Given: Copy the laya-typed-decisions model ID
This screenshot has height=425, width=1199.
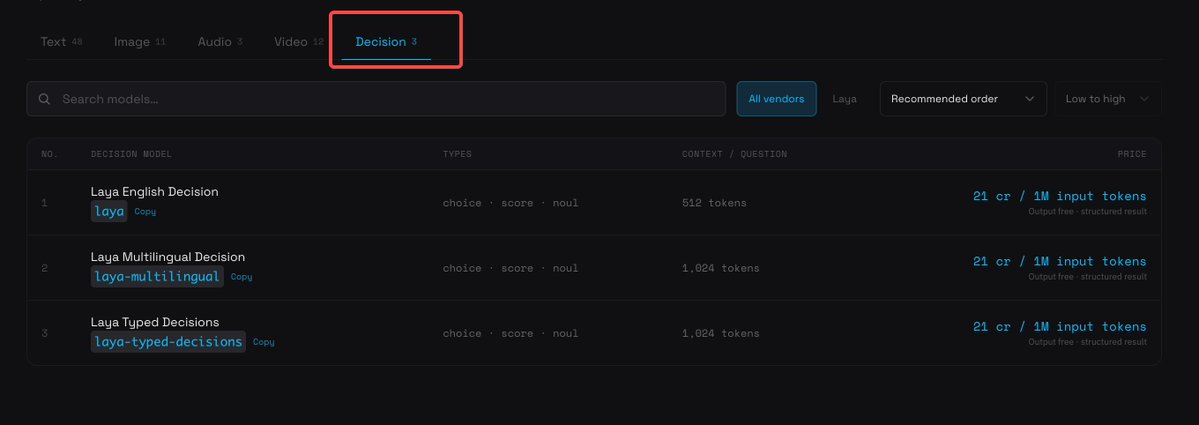Looking at the screenshot, I should click(264, 342).
